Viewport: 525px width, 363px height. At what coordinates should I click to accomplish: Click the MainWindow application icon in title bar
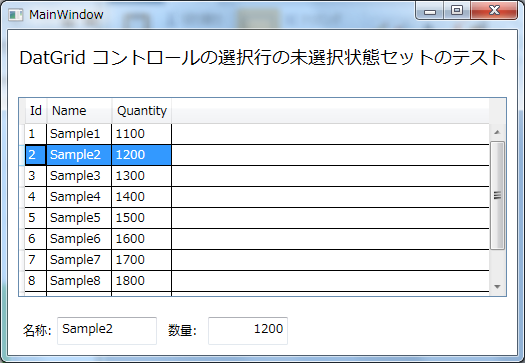pos(15,15)
